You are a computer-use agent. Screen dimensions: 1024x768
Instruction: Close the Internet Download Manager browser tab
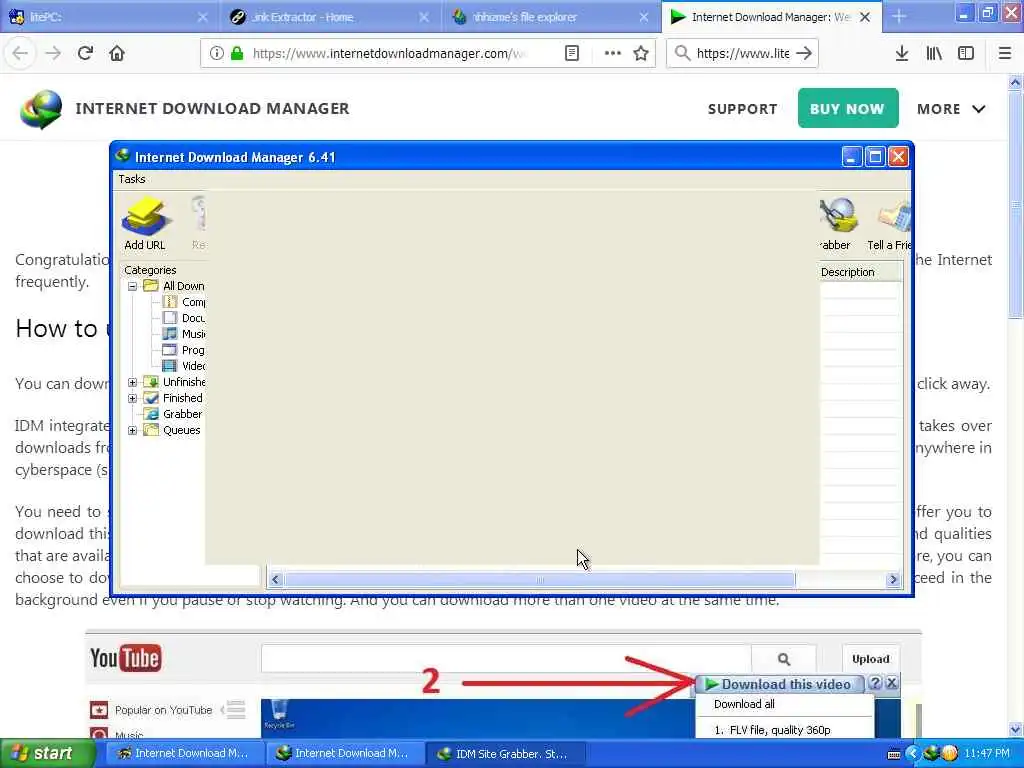(865, 17)
